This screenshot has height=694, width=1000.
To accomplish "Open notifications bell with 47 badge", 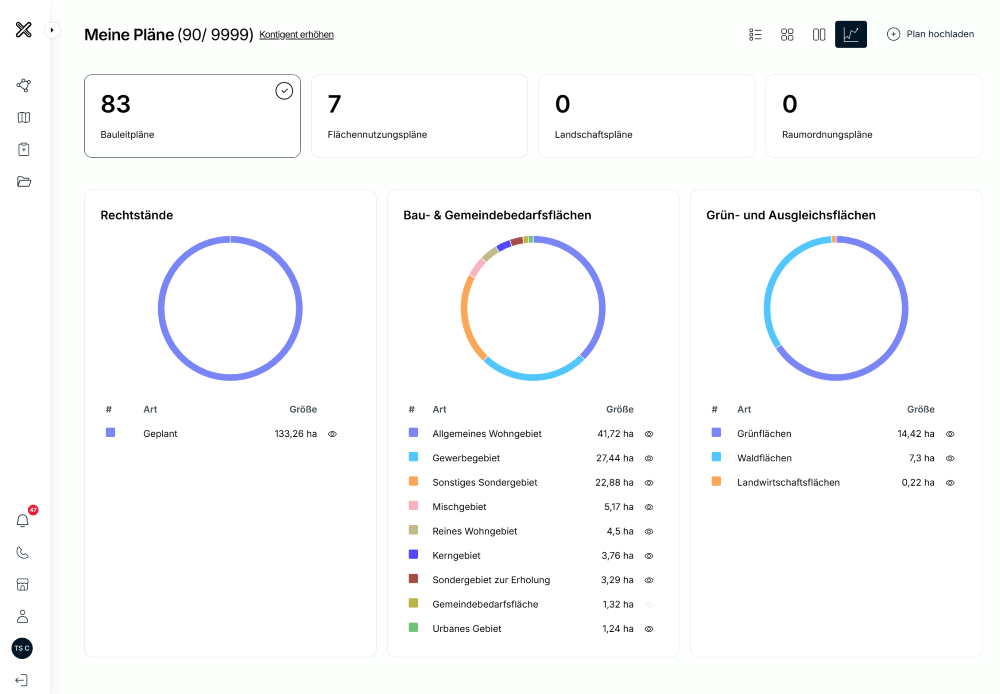I will tap(23, 520).
